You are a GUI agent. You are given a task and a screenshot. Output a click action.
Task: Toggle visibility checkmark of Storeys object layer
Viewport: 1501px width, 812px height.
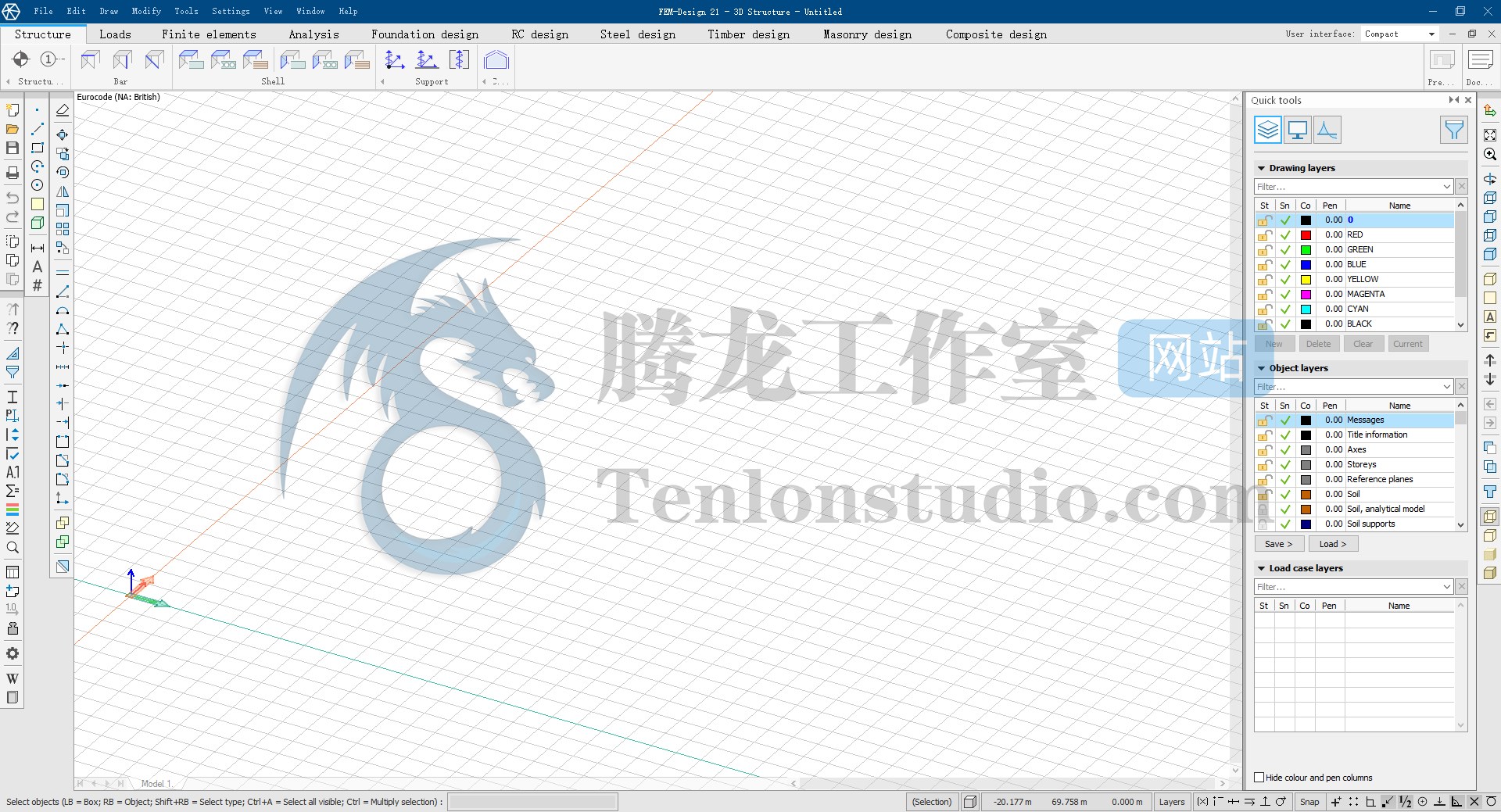coord(1284,465)
